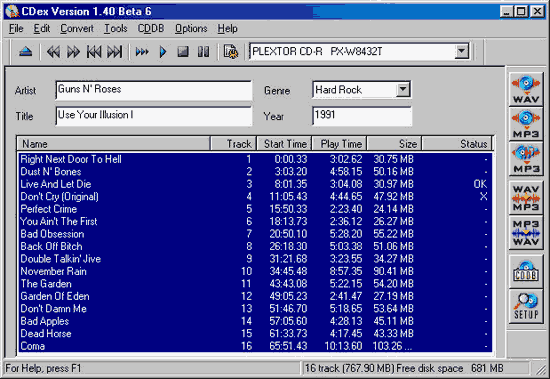Sort by the Track column header
Screen dimensions: 550x379
(x=233, y=144)
